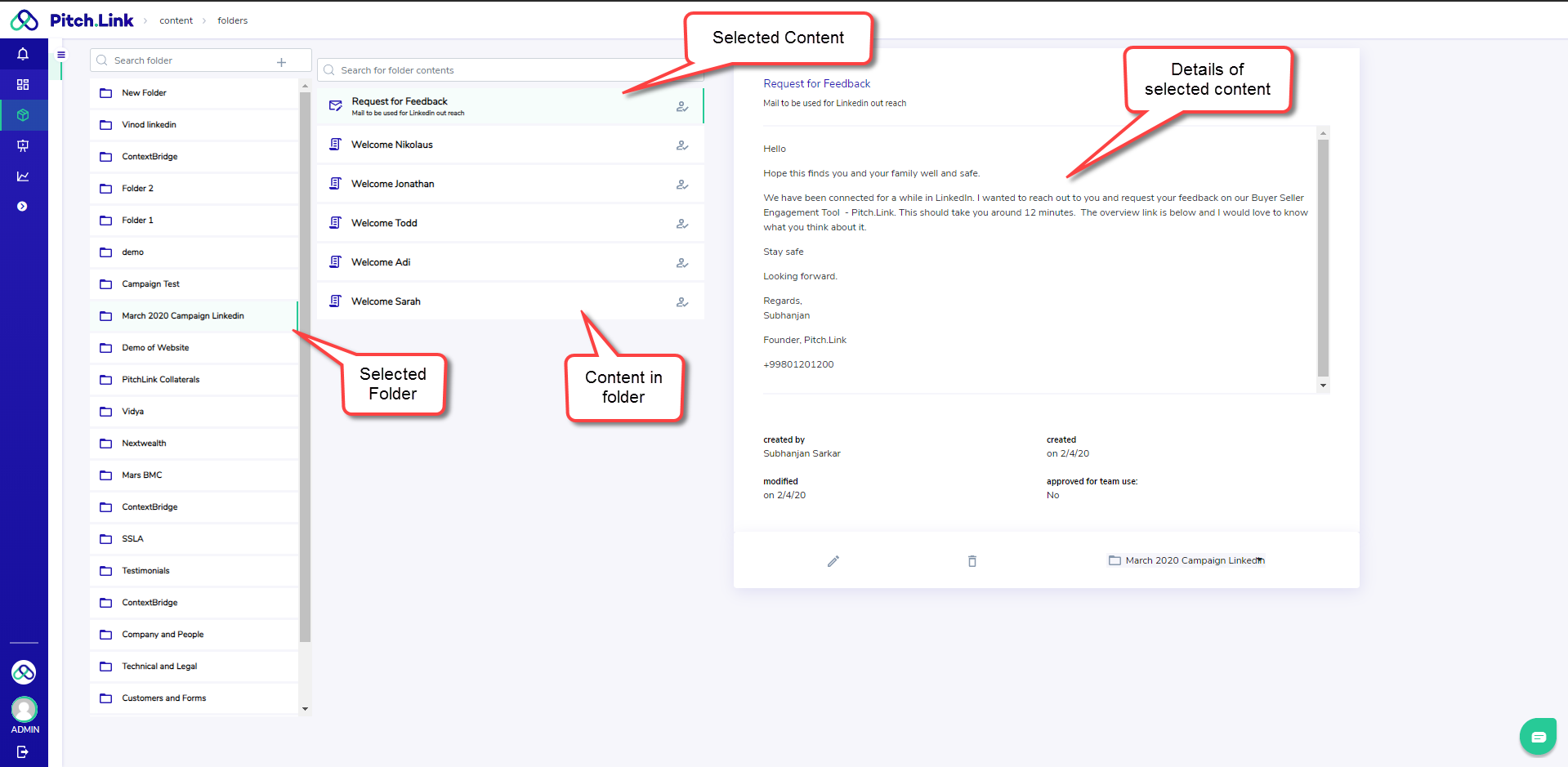The width and height of the screenshot is (1568, 767).
Task: Expand the sidebar using the arrow icon
Action: [23, 207]
